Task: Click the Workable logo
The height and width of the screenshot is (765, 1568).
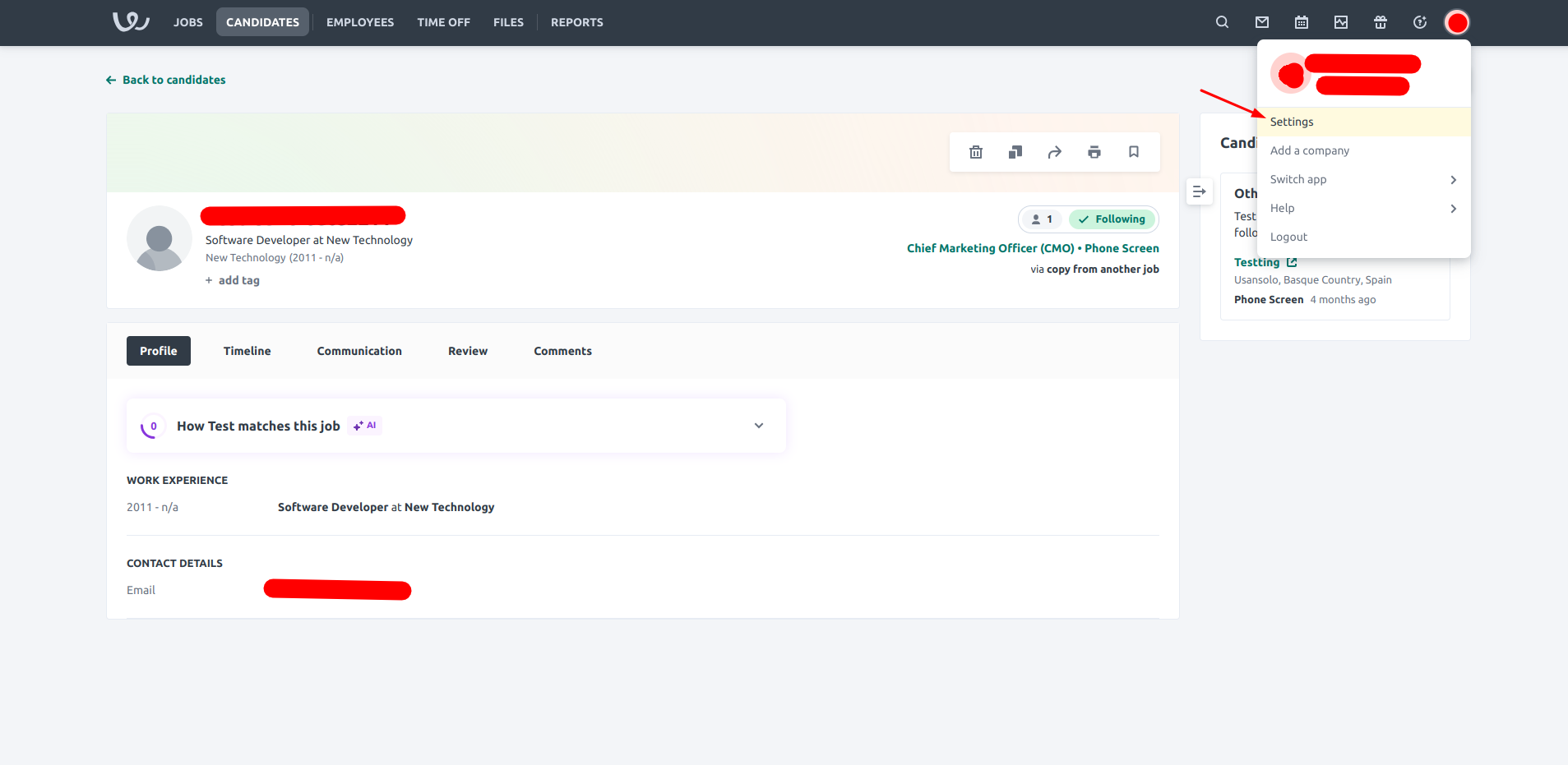Action: (131, 22)
